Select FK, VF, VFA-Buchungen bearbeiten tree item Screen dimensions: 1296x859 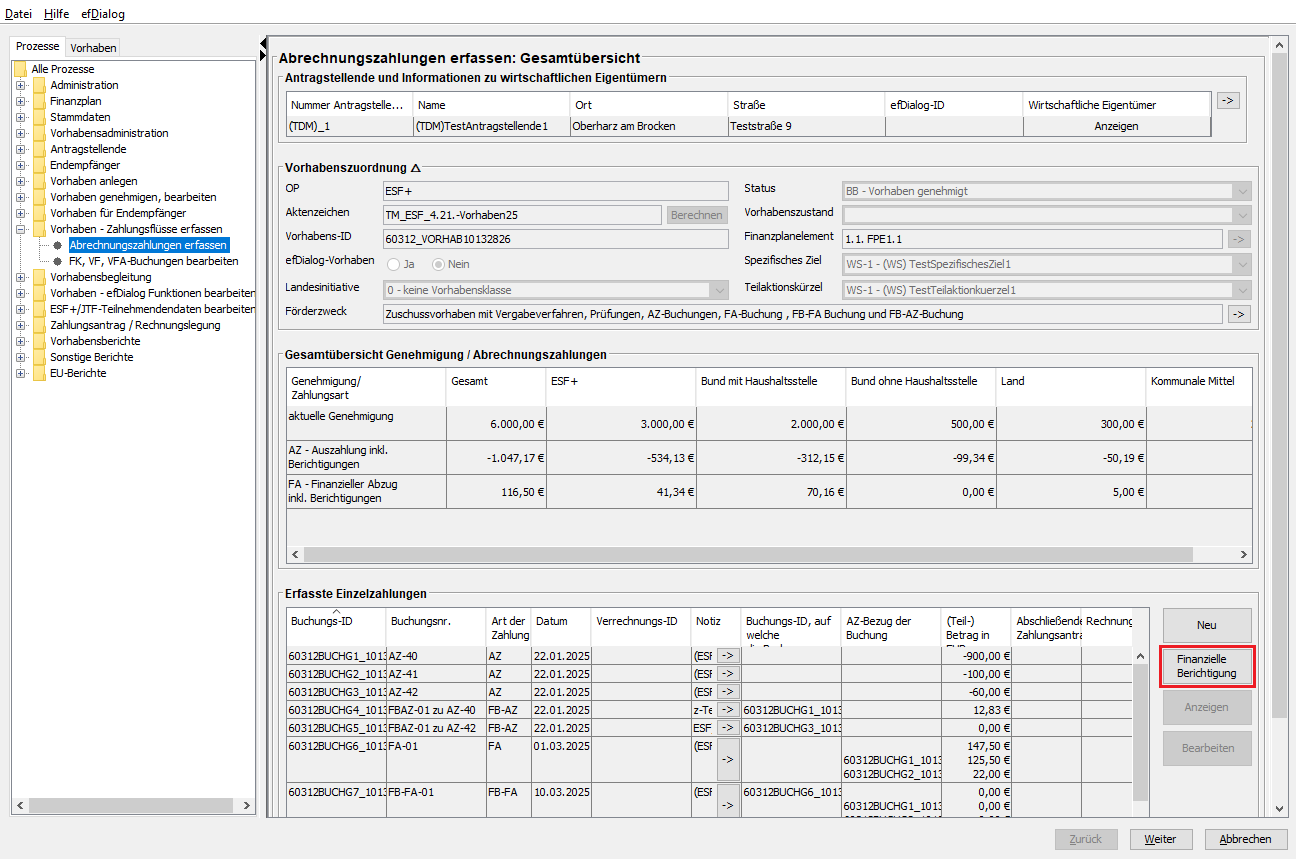point(153,261)
